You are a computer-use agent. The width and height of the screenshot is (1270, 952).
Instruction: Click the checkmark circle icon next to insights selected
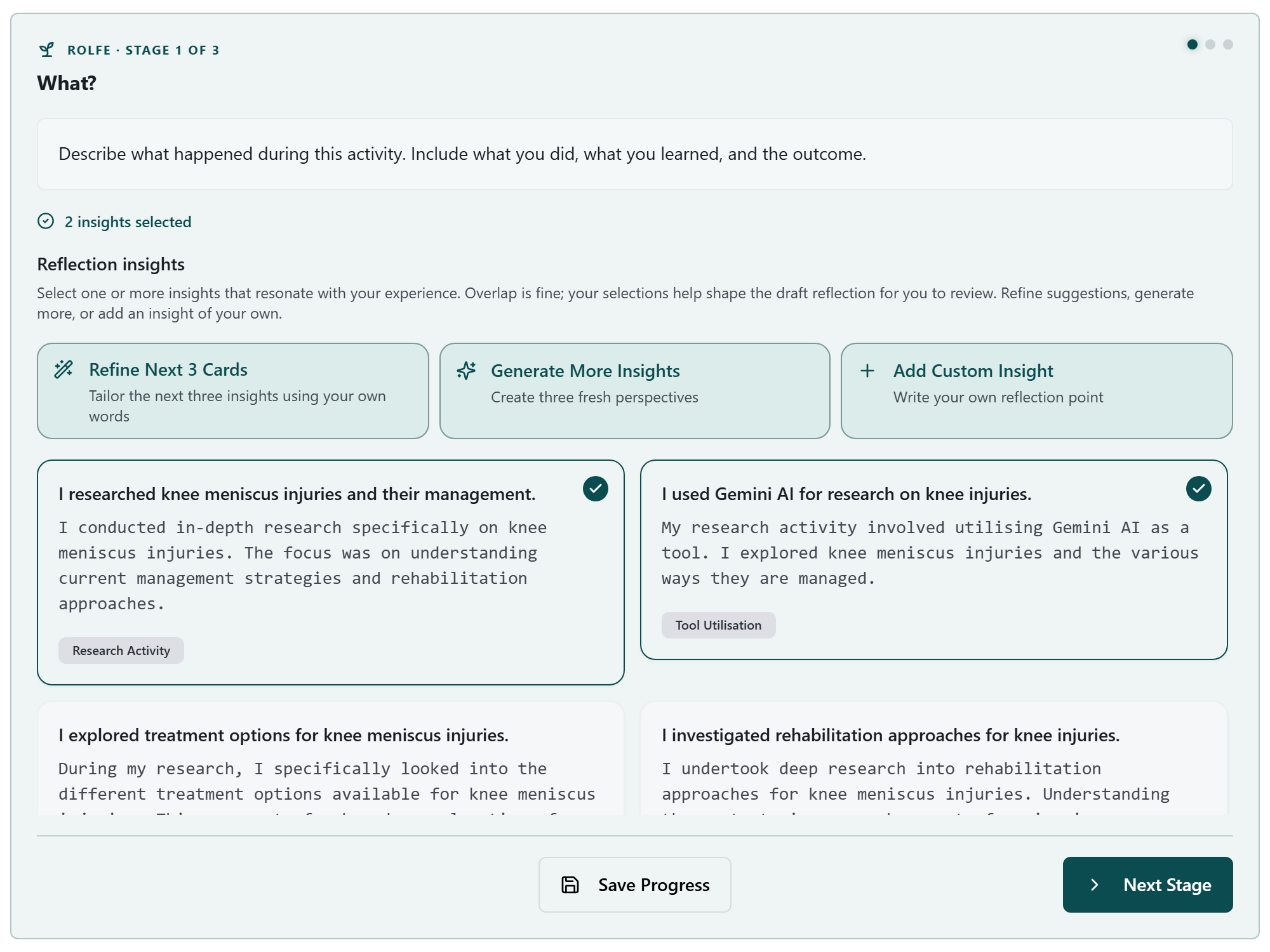(46, 221)
